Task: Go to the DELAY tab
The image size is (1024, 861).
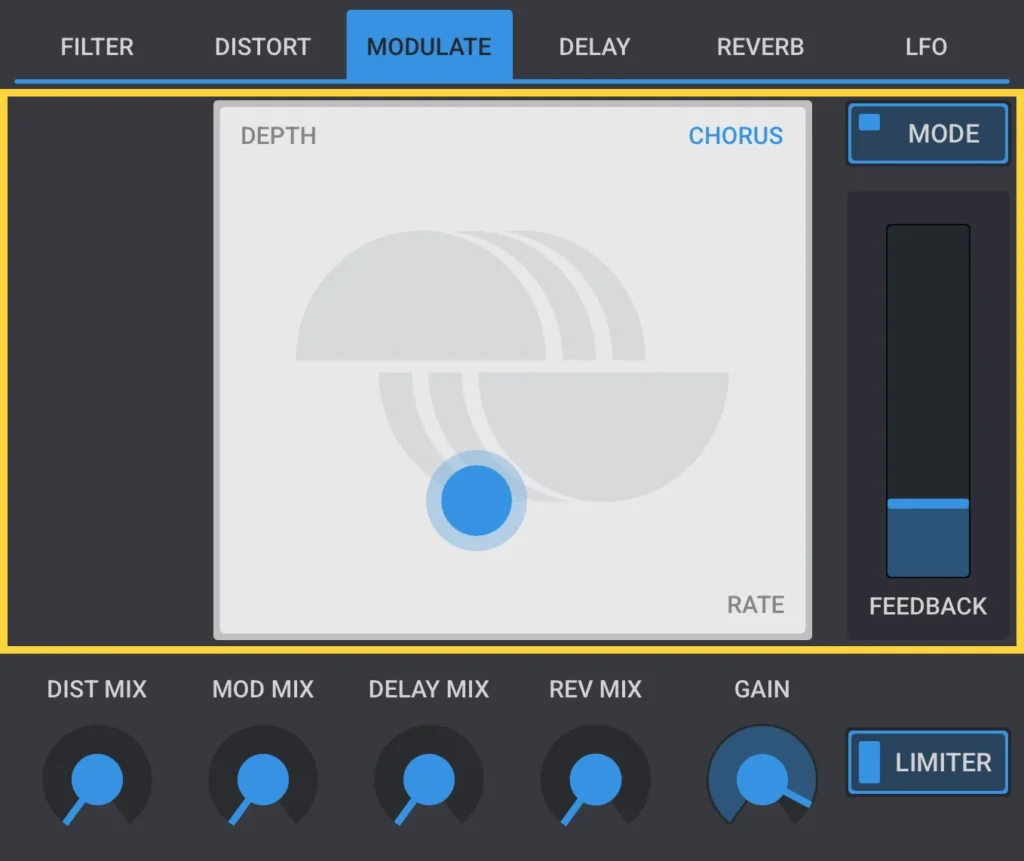Action: 594,46
